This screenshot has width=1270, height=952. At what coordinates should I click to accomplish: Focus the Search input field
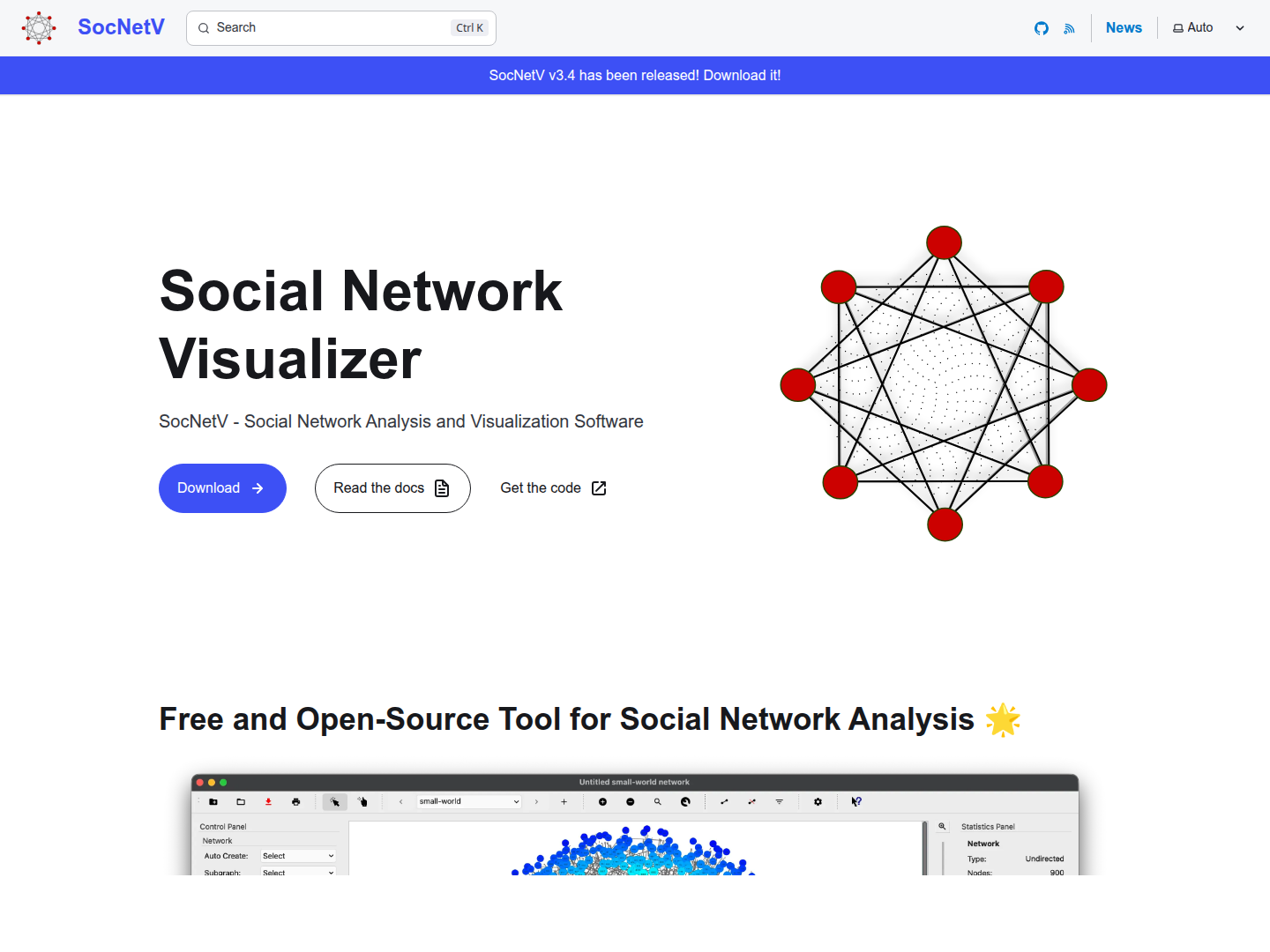click(341, 28)
